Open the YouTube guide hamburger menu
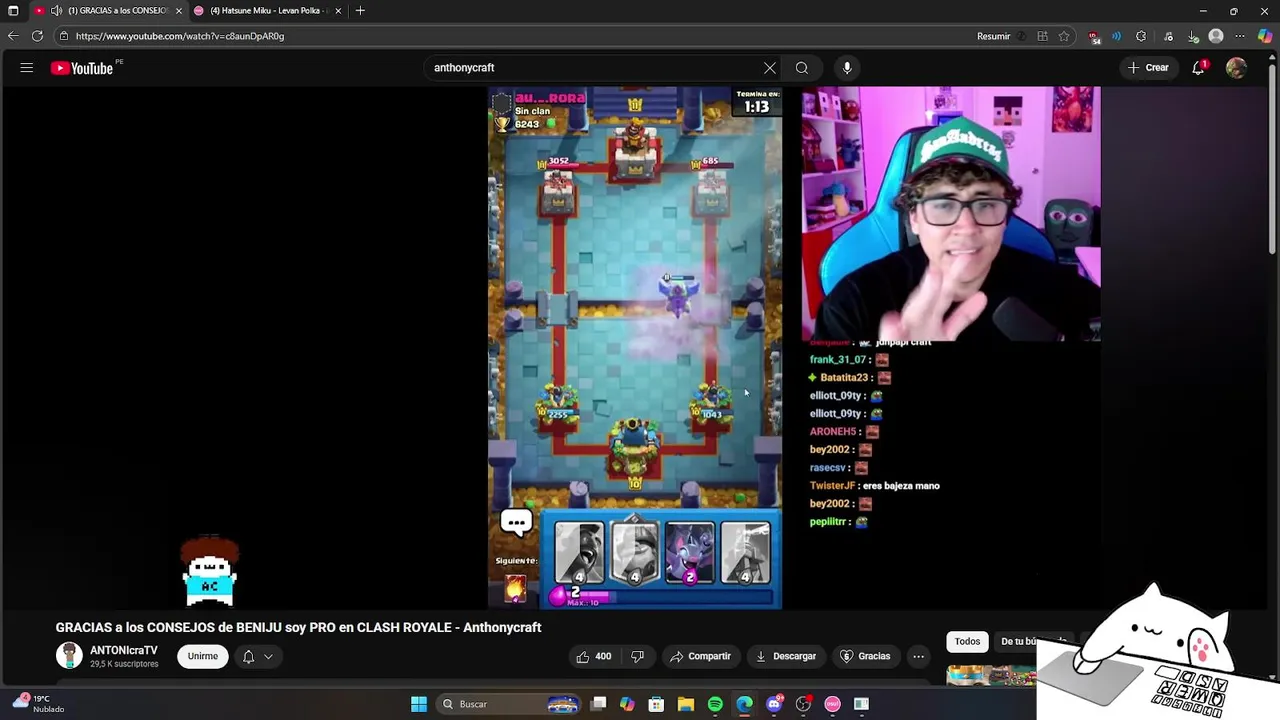The width and height of the screenshot is (1280, 720). coord(27,68)
